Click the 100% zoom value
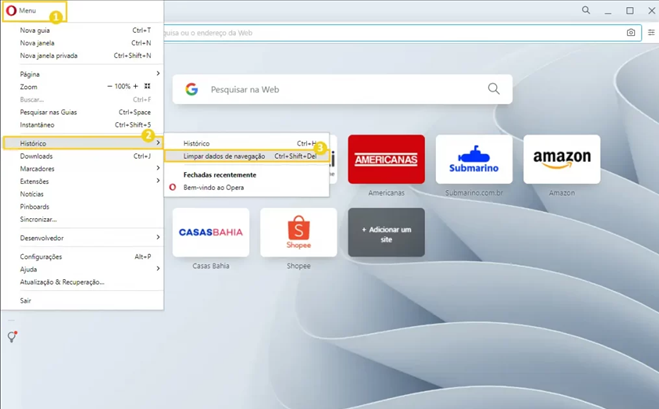This screenshot has width=659, height=409. pos(122,86)
